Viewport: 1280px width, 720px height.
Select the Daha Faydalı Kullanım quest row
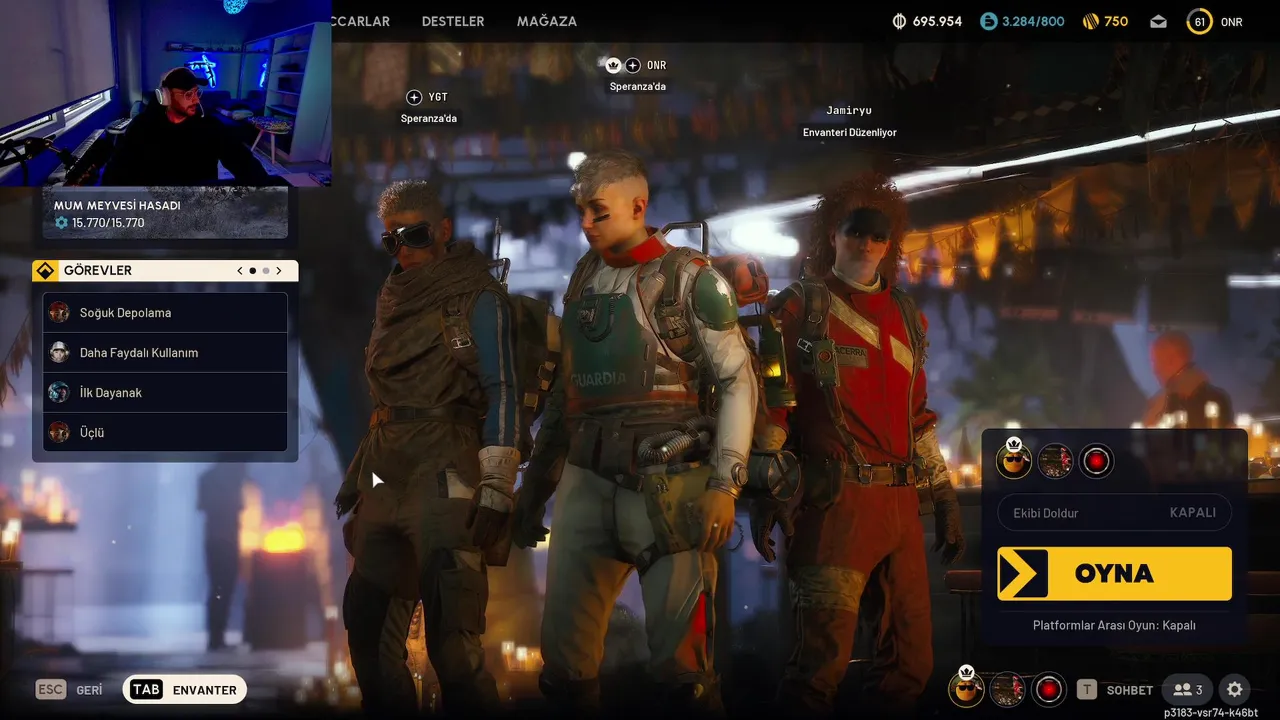tap(165, 352)
